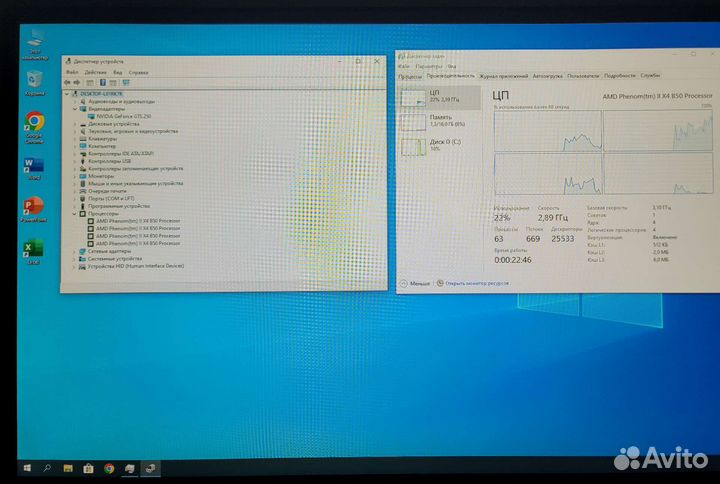Screen dimensions: 720x484
Task: Open the Windows Start menu
Action: 27,468
